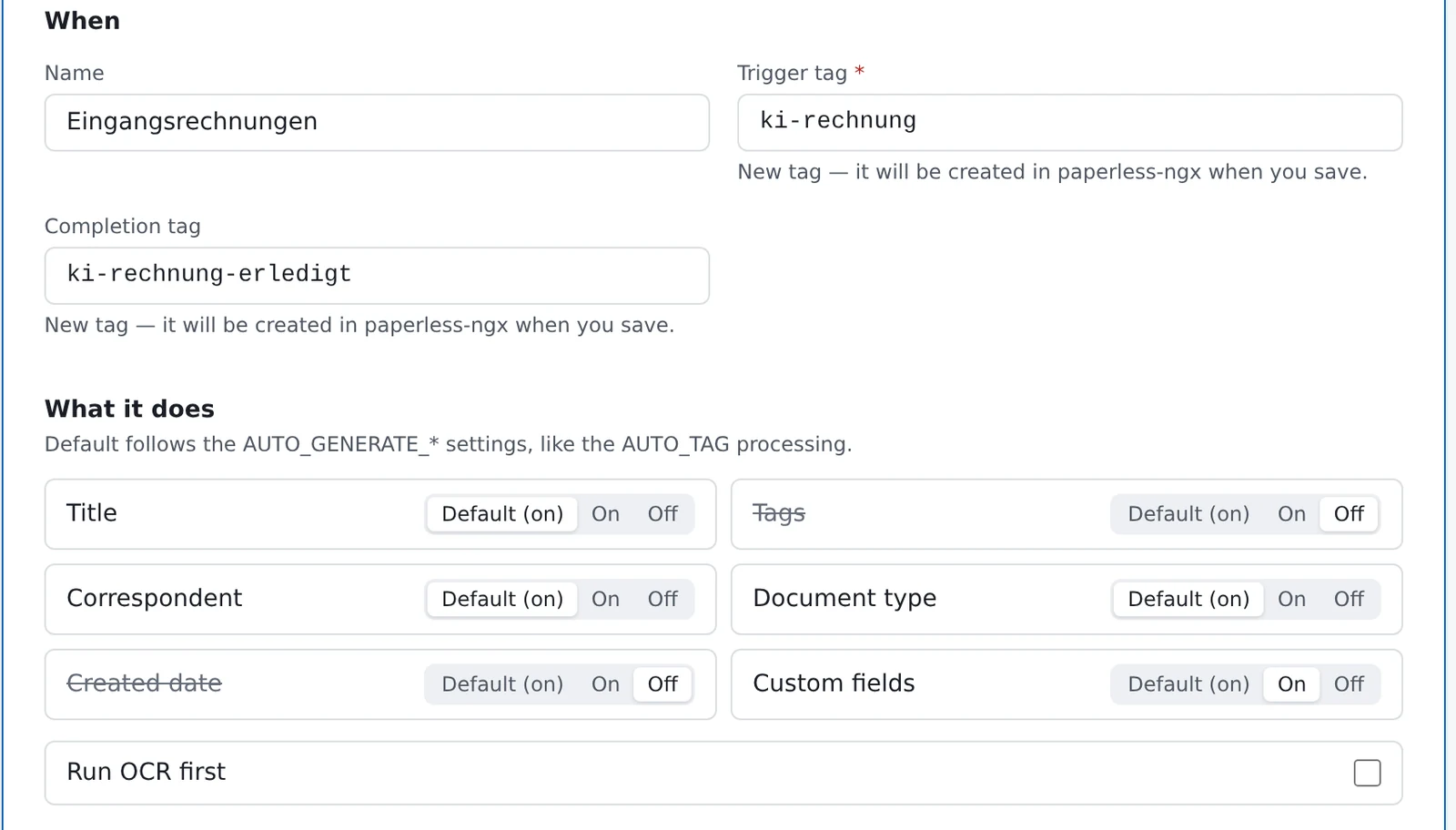1456x830 pixels.
Task: Click the 'Correspondent' row label
Action: click(x=155, y=599)
